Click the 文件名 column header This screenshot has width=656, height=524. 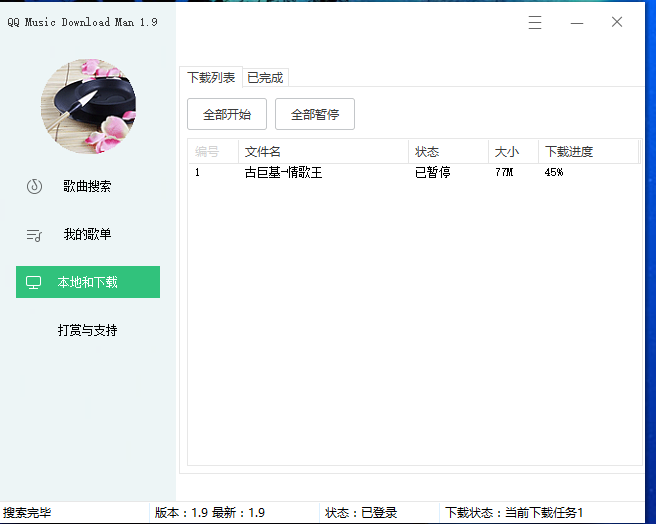(x=323, y=152)
